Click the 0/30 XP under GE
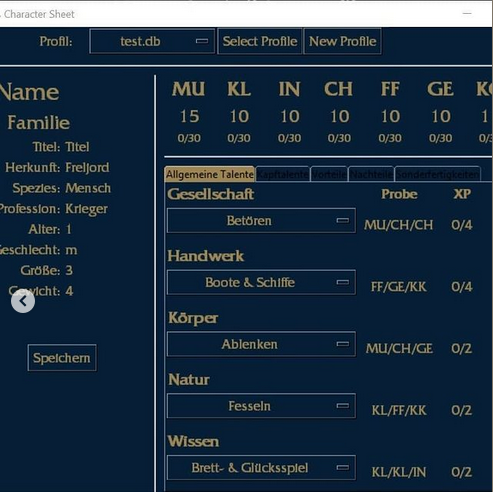Screen dimensions: 493x492 (x=440, y=138)
